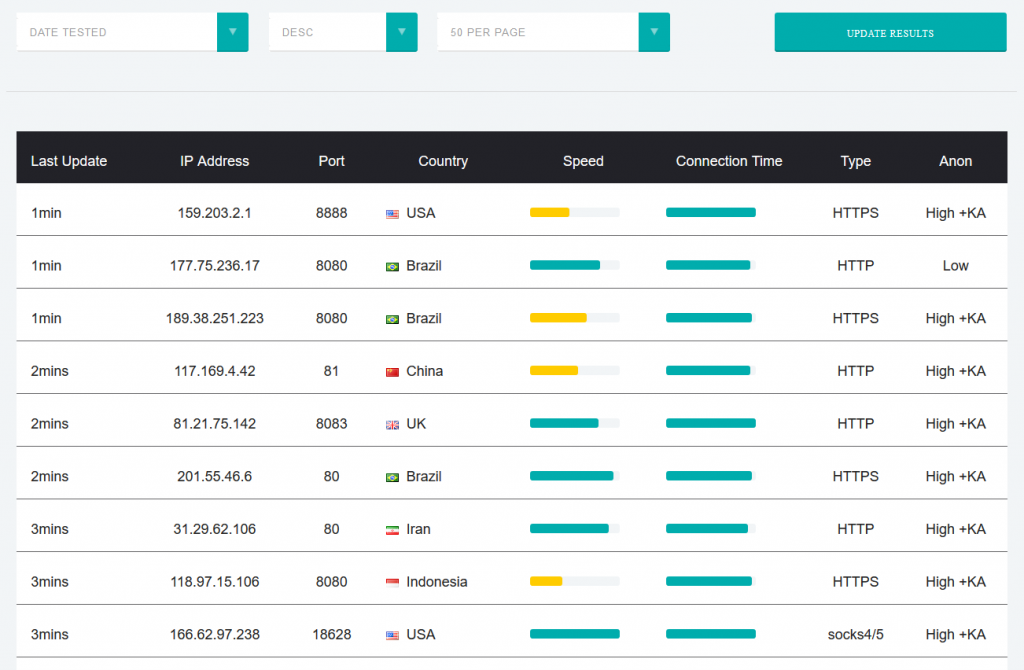Click the Type column header
1024x670 pixels.
[x=856, y=161]
